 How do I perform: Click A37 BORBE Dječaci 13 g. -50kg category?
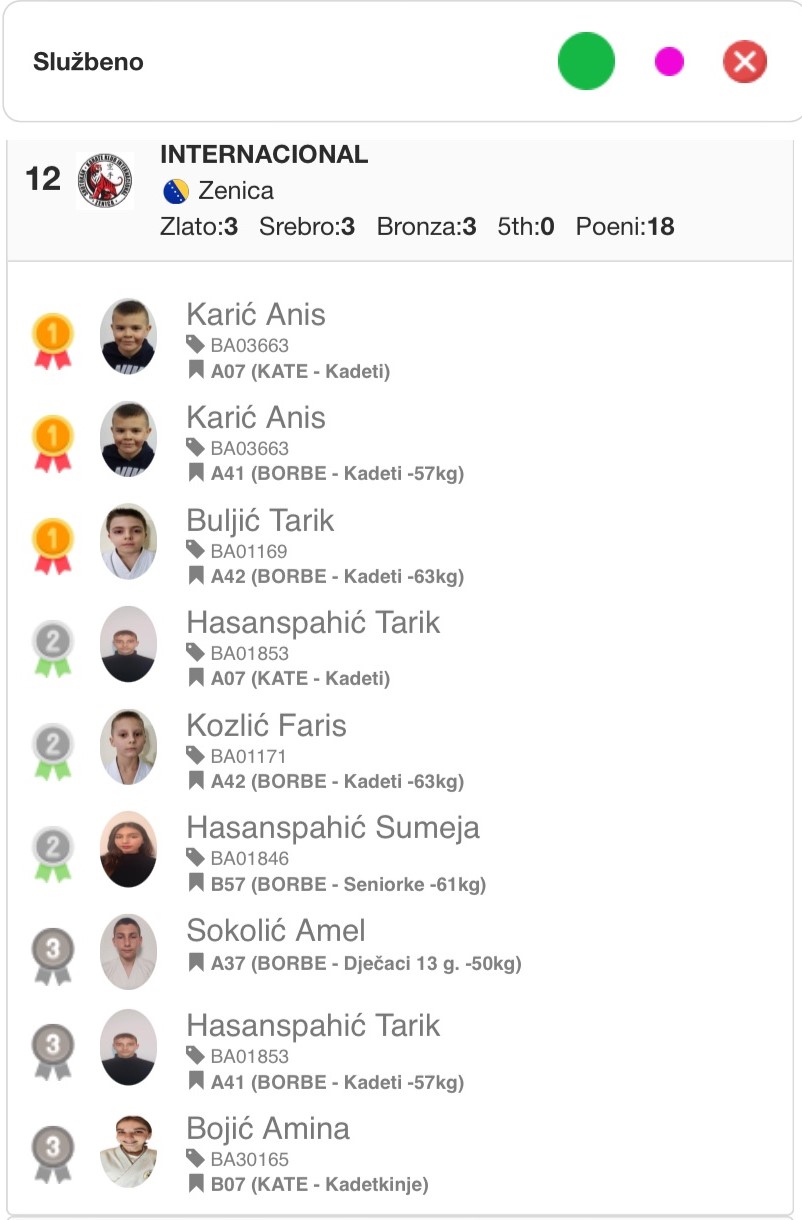(x=366, y=964)
